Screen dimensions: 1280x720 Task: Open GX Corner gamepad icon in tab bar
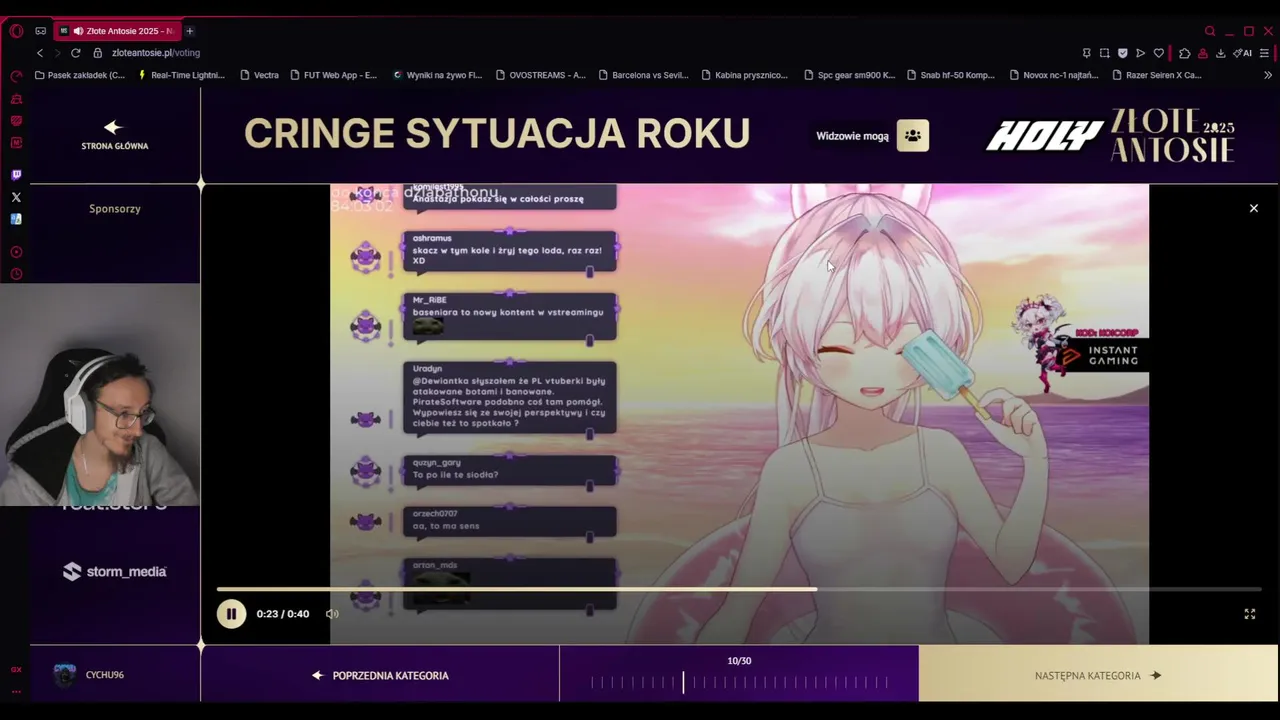tap(40, 31)
